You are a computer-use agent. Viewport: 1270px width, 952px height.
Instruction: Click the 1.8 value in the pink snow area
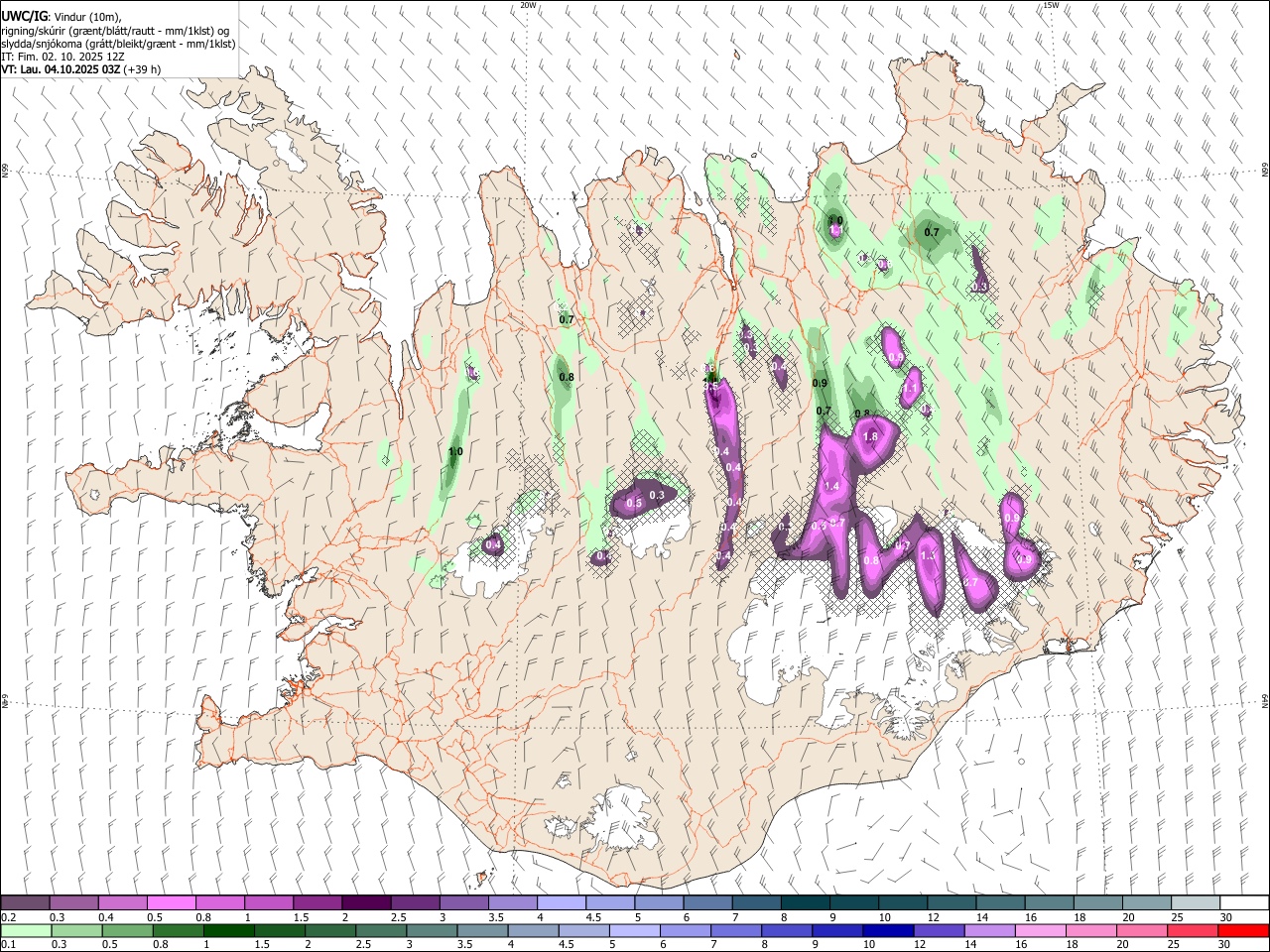tap(871, 436)
